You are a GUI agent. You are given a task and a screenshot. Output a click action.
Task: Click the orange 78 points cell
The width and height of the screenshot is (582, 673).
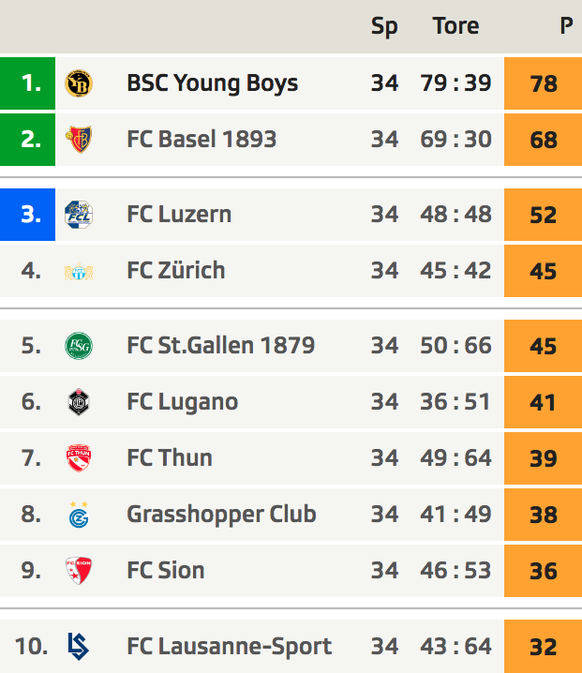(543, 83)
